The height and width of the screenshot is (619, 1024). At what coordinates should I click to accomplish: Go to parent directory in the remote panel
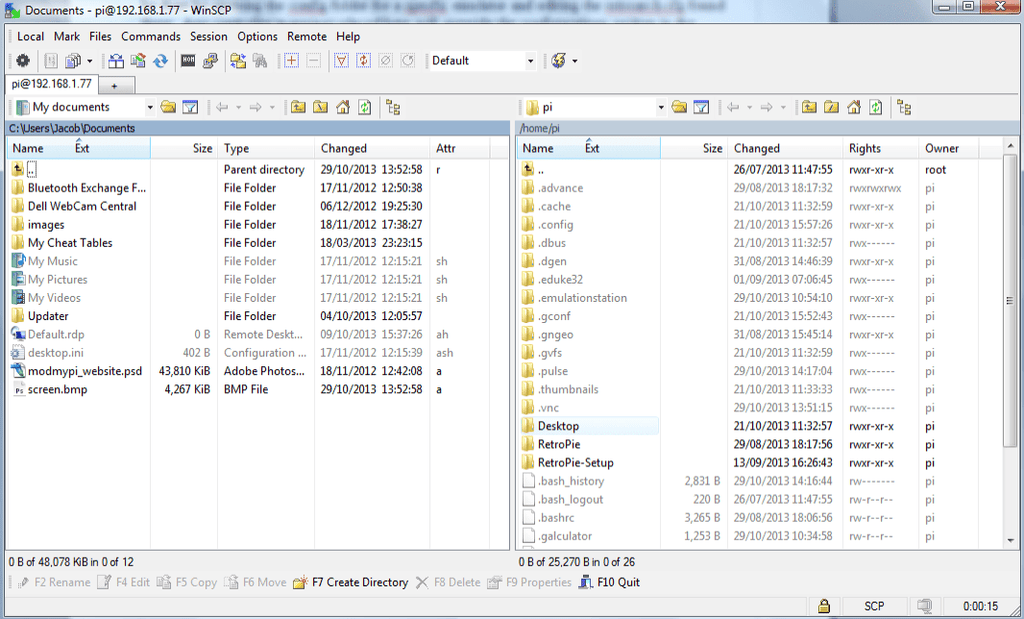tap(811, 107)
